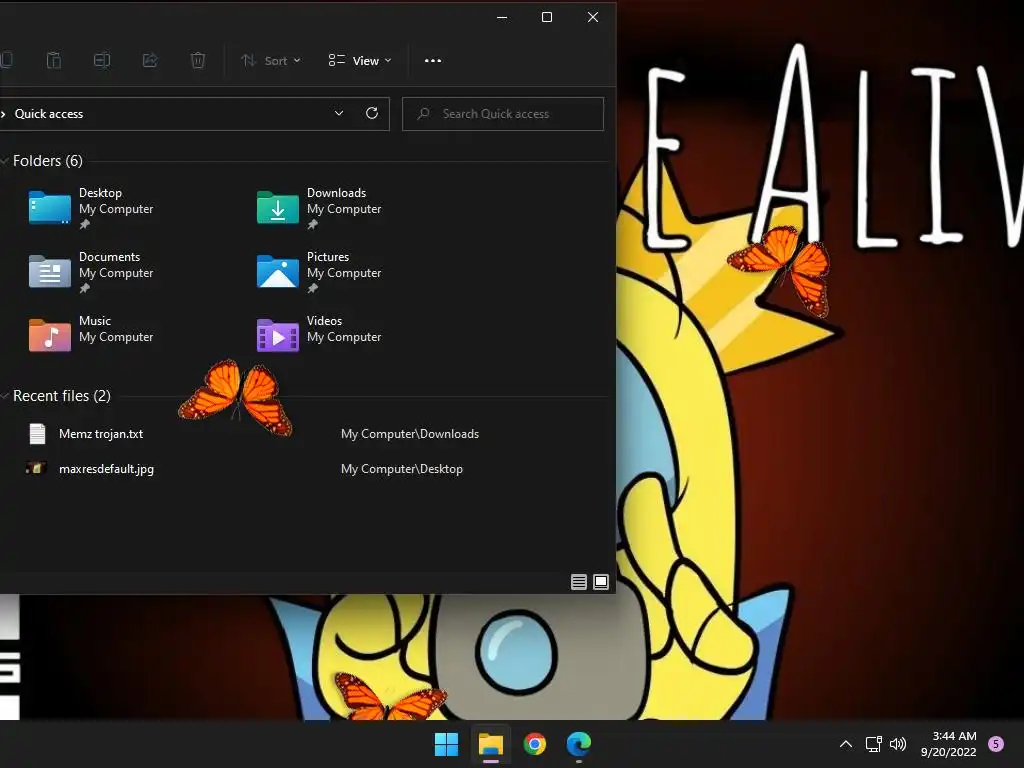Click the My Computer\Desktop path text
Viewport: 1024px width, 768px height.
402,469
